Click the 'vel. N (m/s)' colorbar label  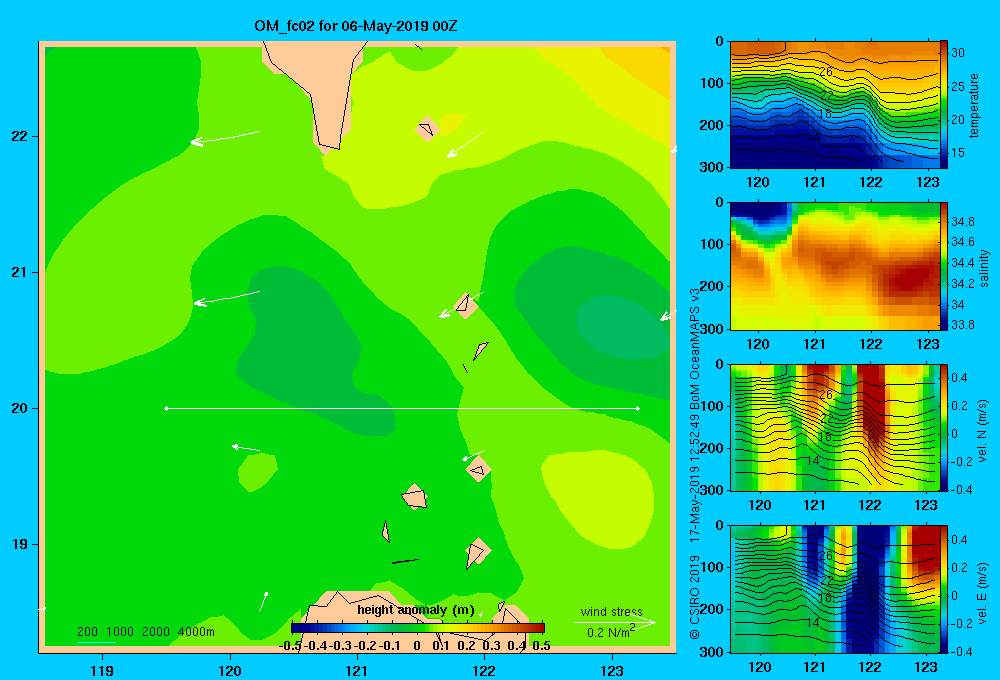tap(983, 431)
